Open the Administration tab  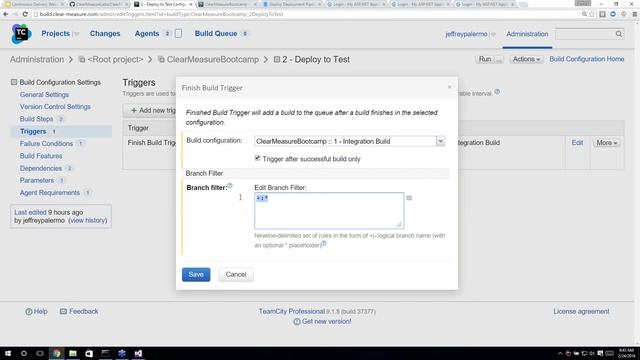pos(527,34)
